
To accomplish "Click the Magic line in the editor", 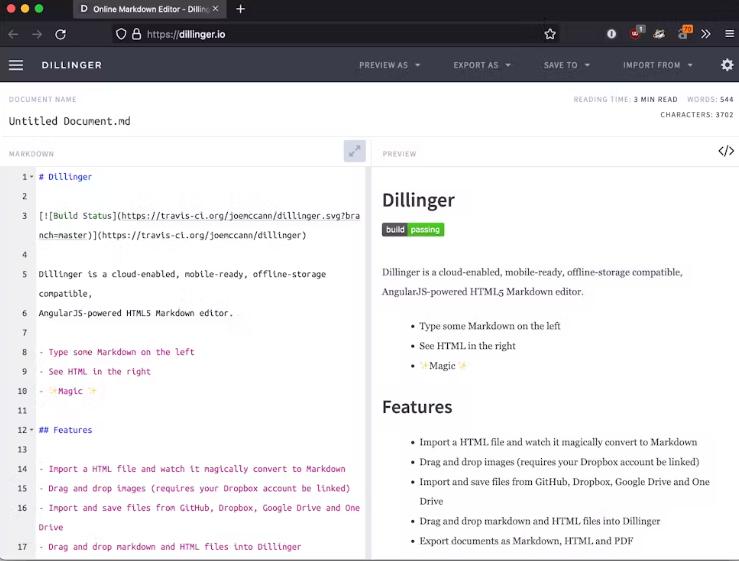I will (x=68, y=391).
